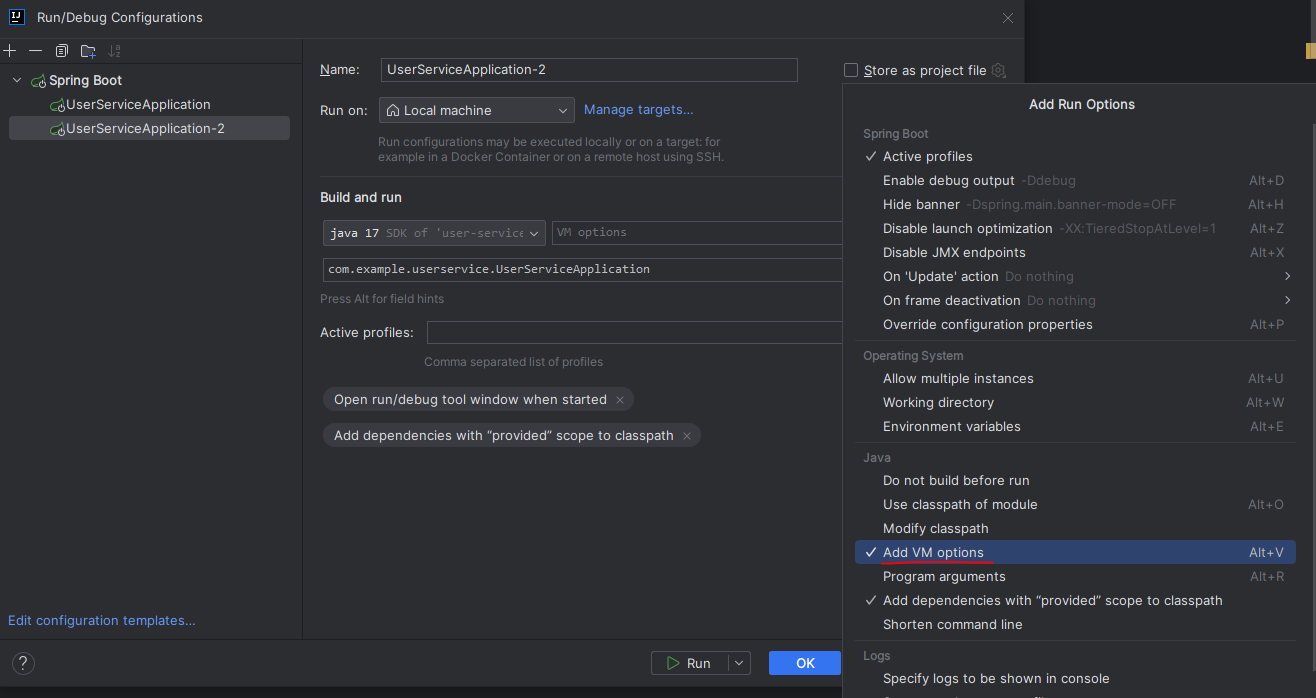
Task: Click the Name input field
Action: point(589,70)
